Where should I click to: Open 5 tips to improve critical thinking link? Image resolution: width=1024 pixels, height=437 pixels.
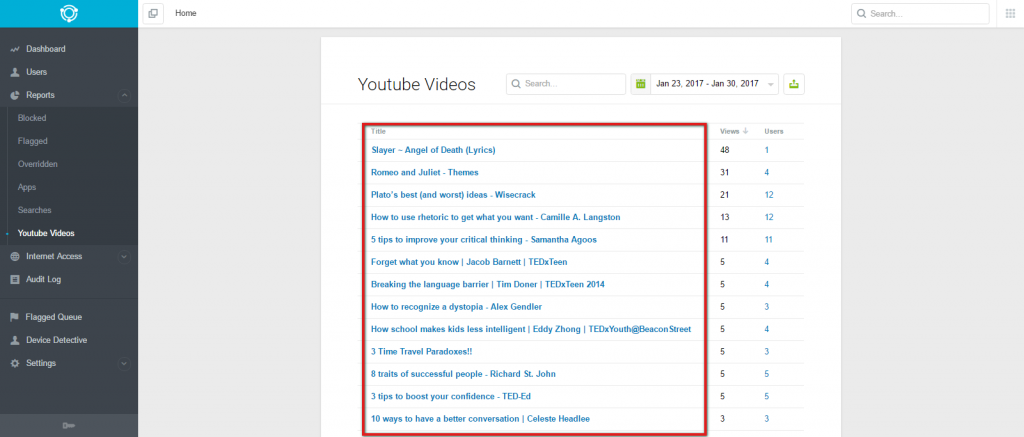click(484, 240)
